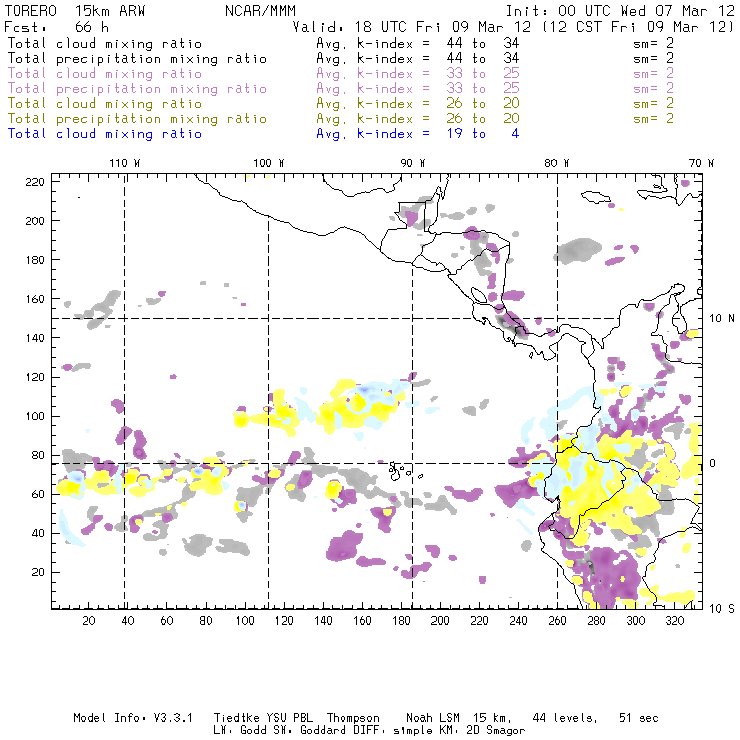740x740 pixels.
Task: Click the '300' tick label on horizontal axis
Action: (x=635, y=621)
